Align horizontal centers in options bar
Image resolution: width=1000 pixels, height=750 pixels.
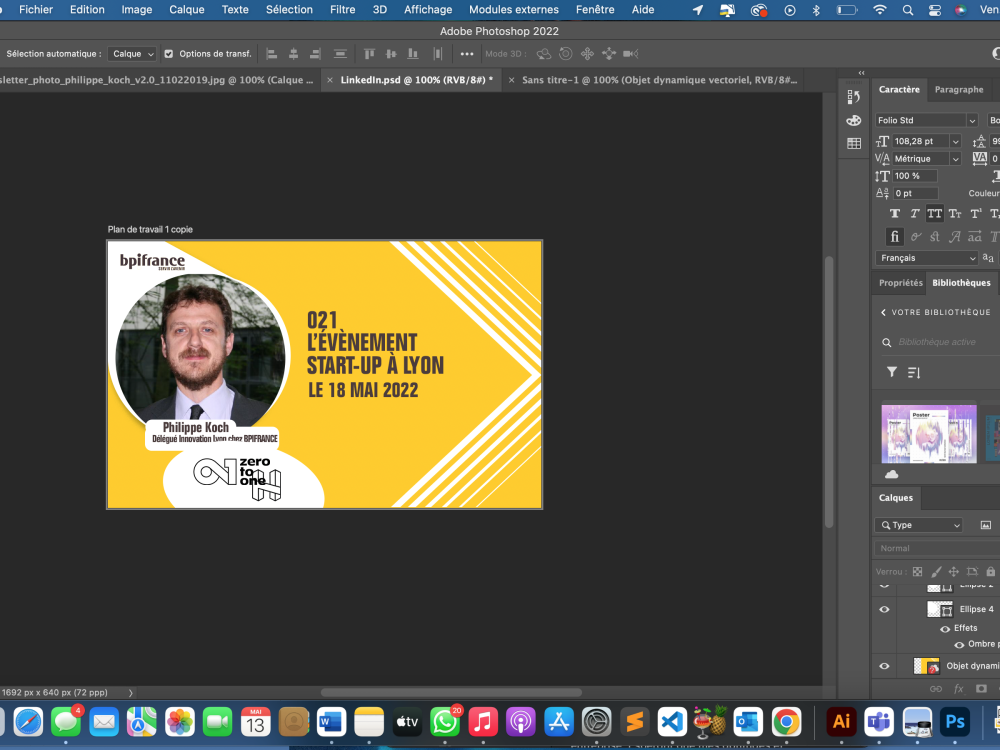click(x=293, y=54)
